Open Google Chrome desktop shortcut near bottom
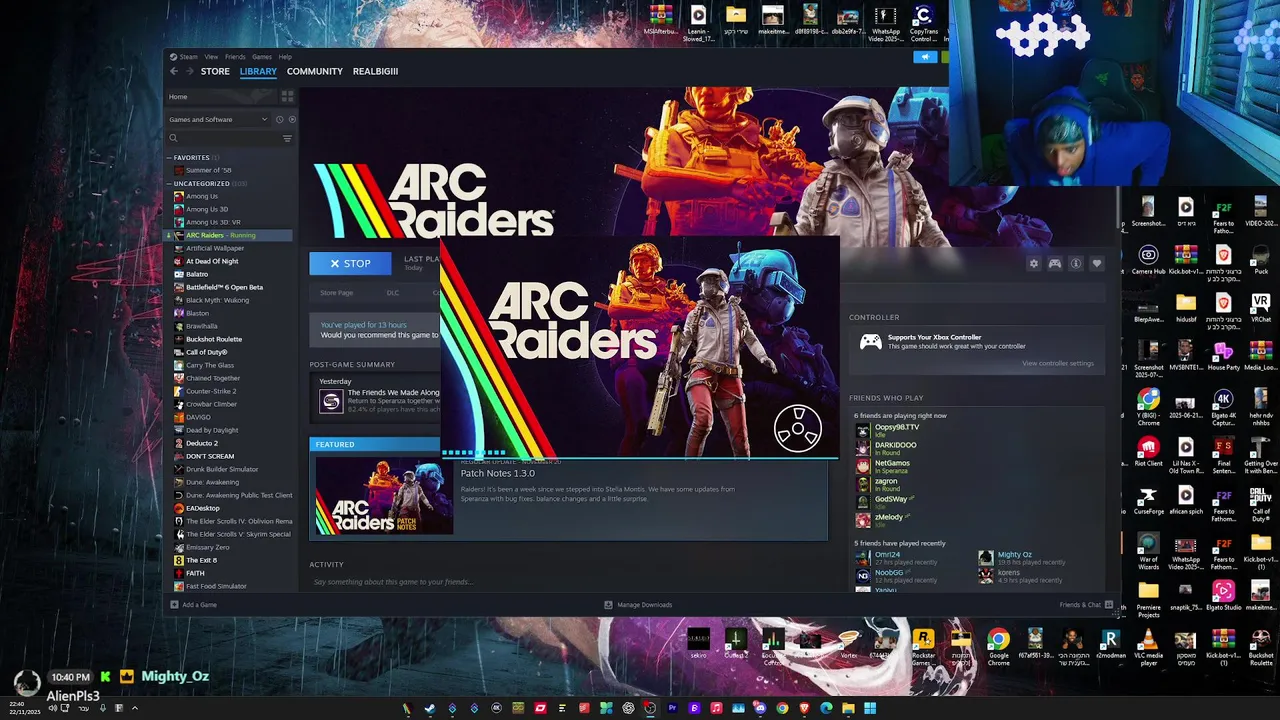The width and height of the screenshot is (1280, 720). click(998, 646)
